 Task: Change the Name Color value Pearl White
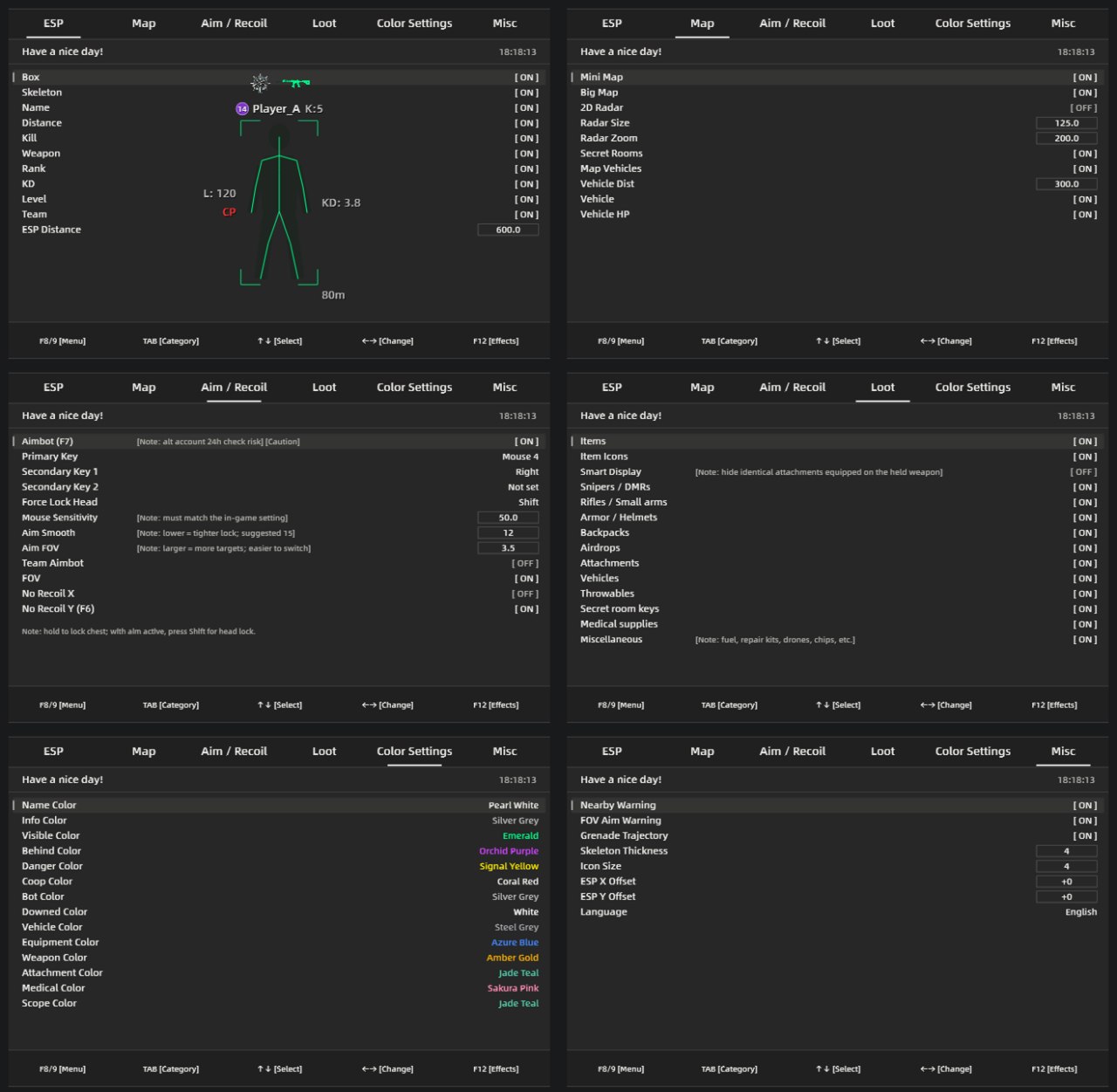(x=513, y=806)
